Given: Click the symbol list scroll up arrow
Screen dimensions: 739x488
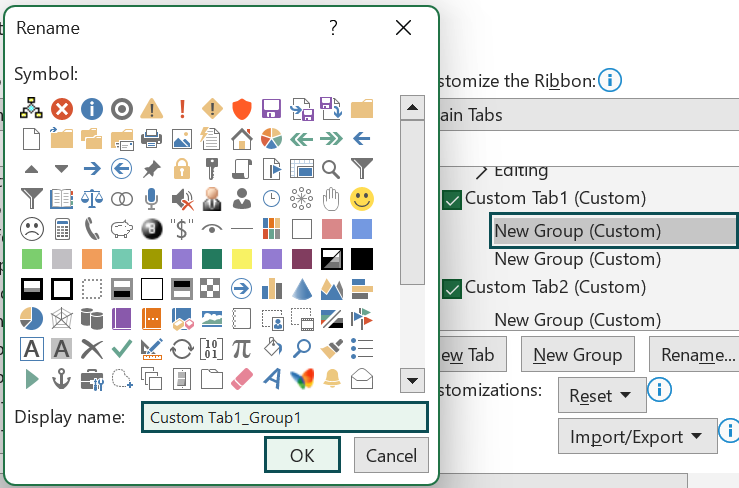Looking at the screenshot, I should coord(412,108).
